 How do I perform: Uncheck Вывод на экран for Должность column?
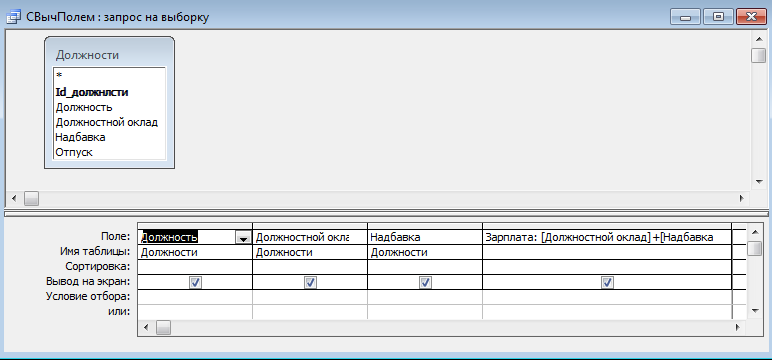tap(195, 282)
